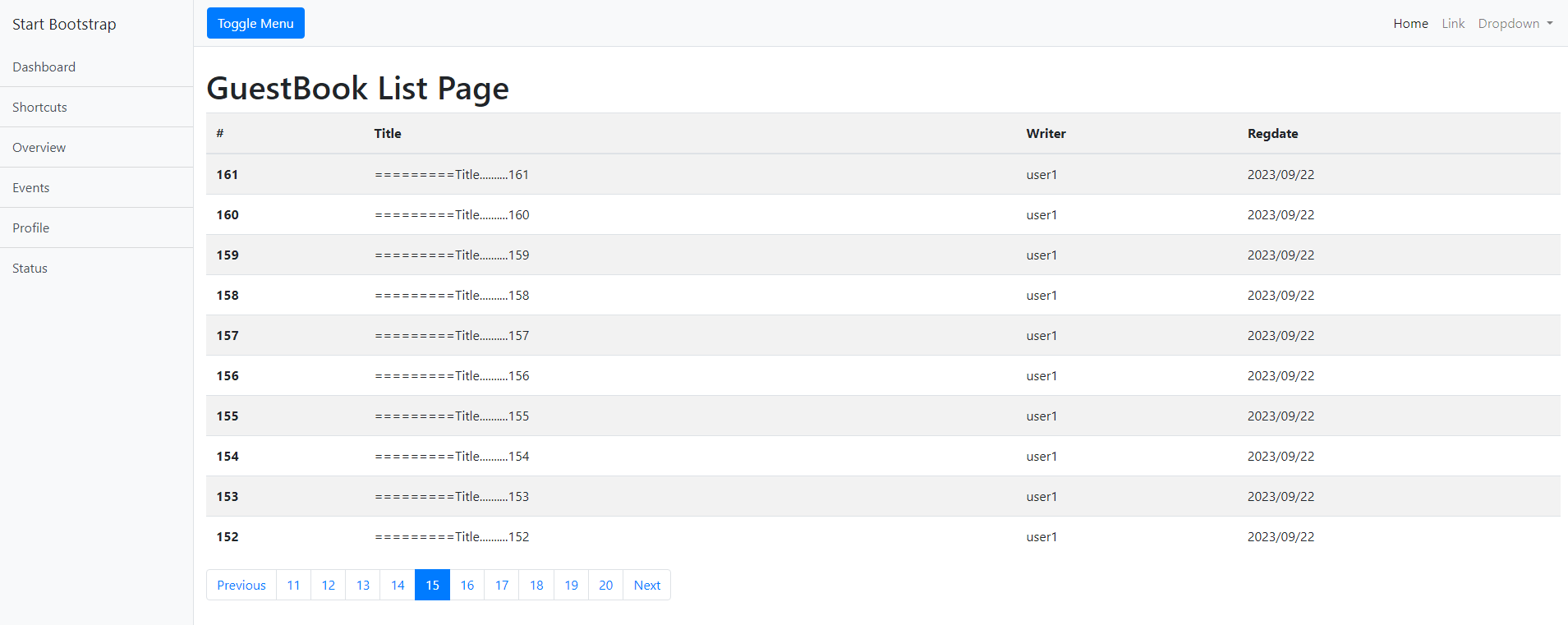Jump to page 13
Screen dimensions: 1568x625
tap(363, 585)
